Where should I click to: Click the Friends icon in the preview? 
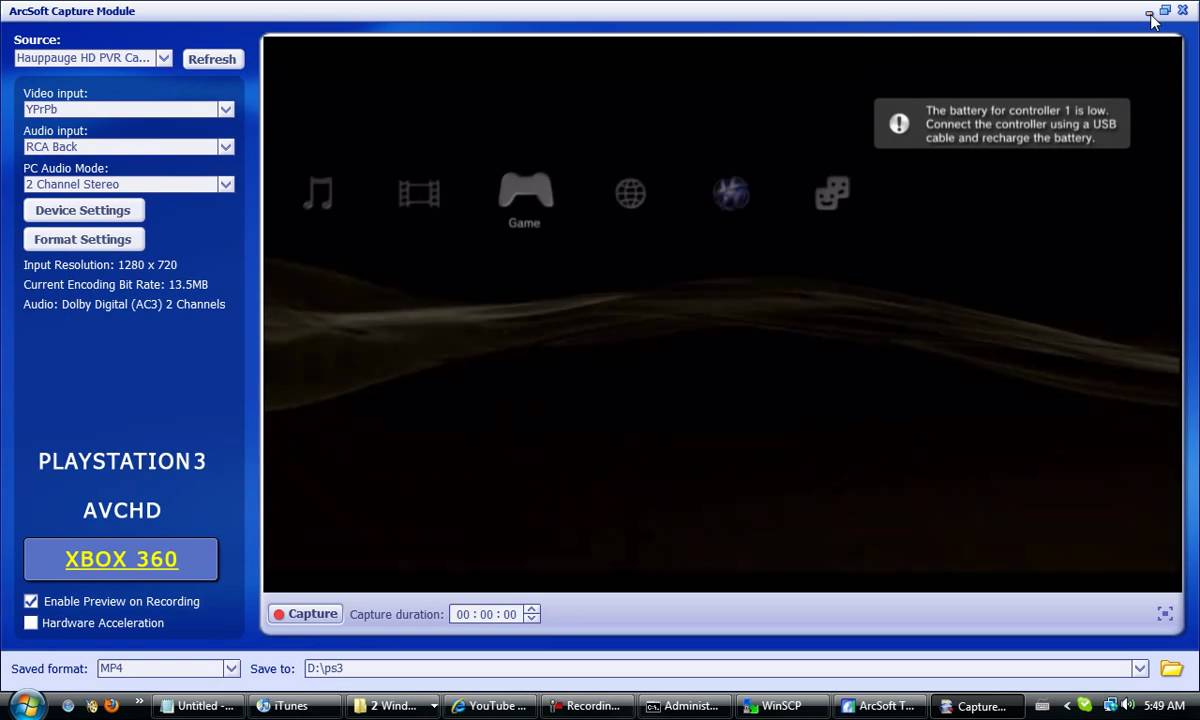click(832, 193)
